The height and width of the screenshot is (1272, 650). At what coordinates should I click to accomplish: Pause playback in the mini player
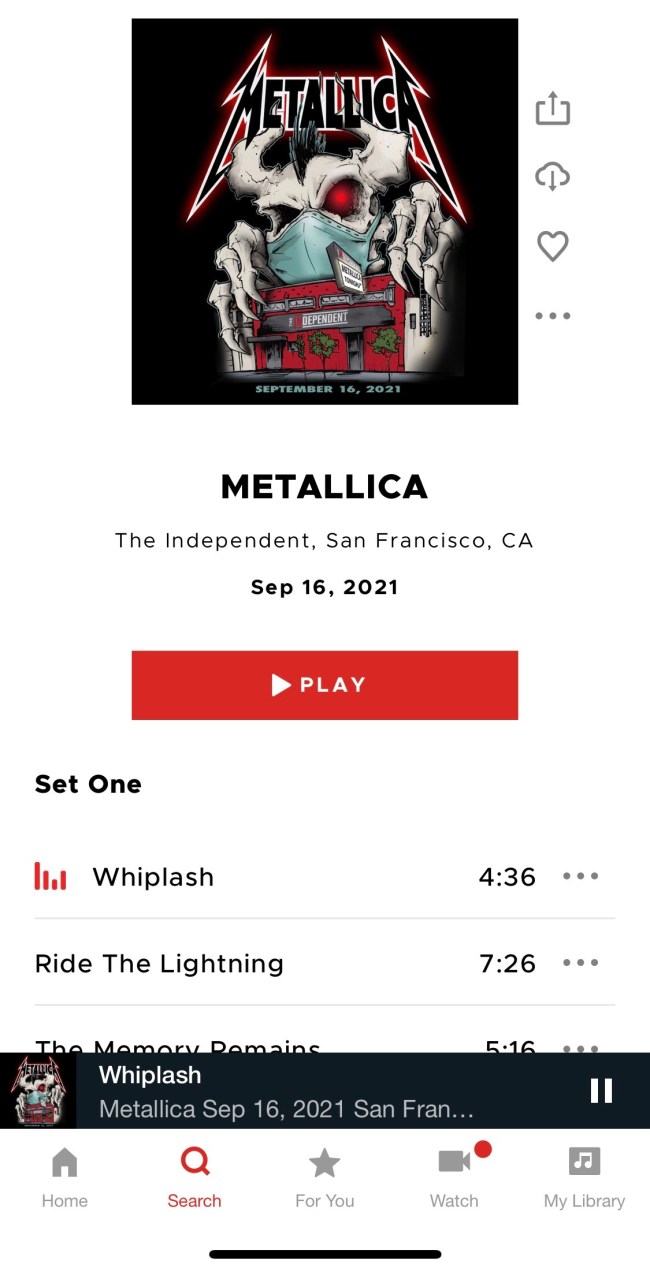coord(601,1090)
